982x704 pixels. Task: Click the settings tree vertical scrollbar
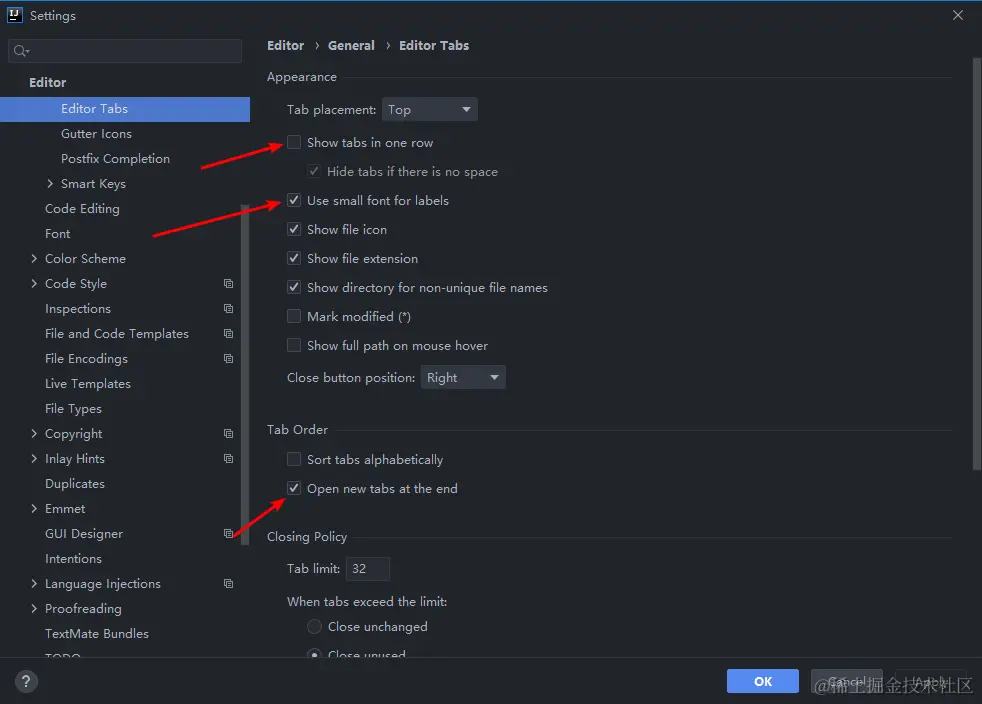pos(245,375)
